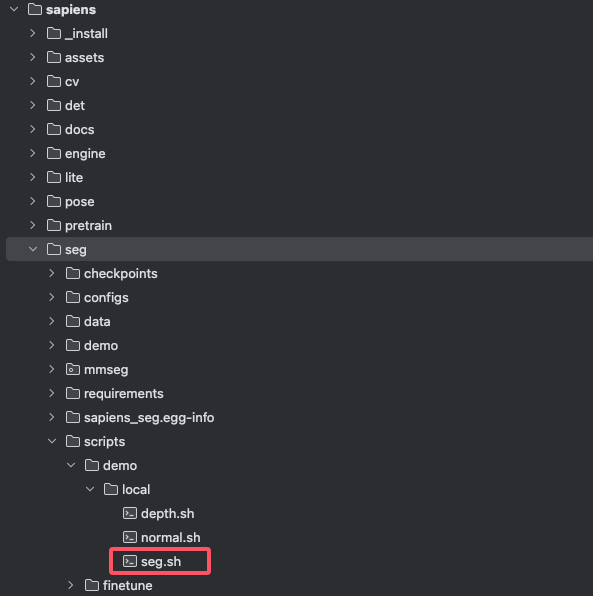
Task: Click the sapiens root folder icon
Action: (35, 10)
